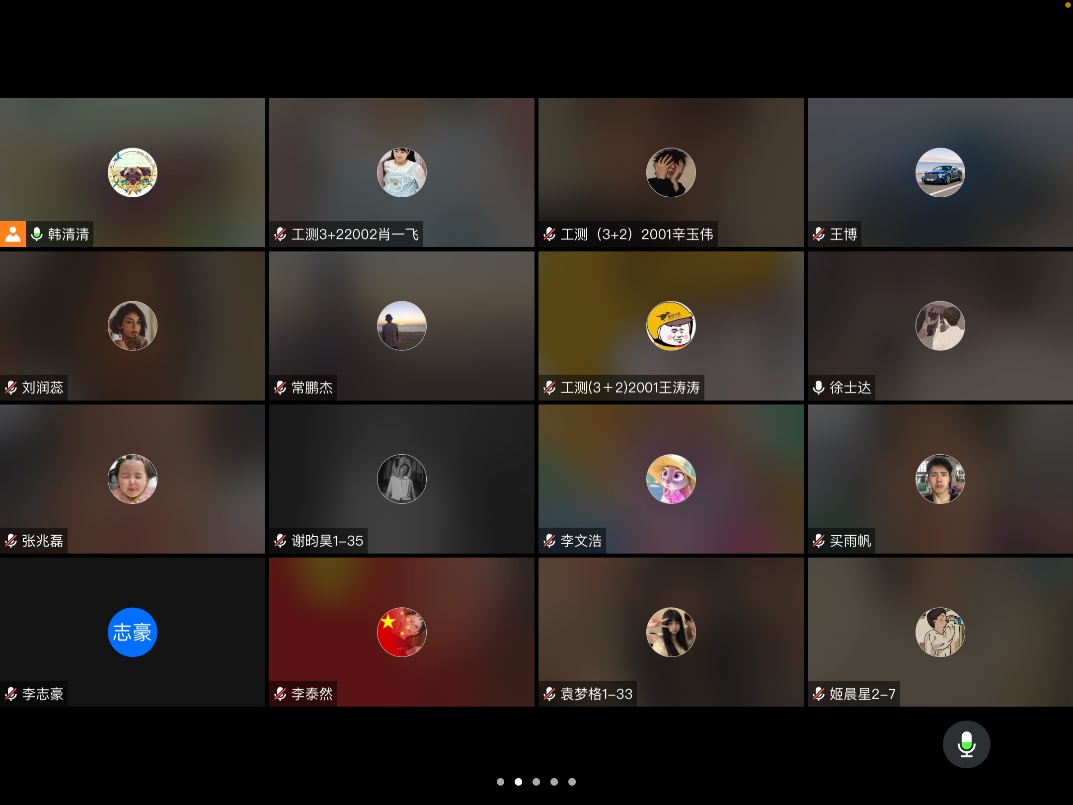The width and height of the screenshot is (1073, 805).
Task: Go to the first page indicator dot
Action: coord(500,782)
